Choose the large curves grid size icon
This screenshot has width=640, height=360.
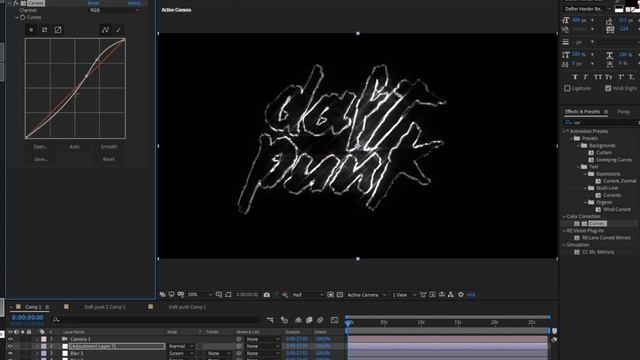(58, 30)
